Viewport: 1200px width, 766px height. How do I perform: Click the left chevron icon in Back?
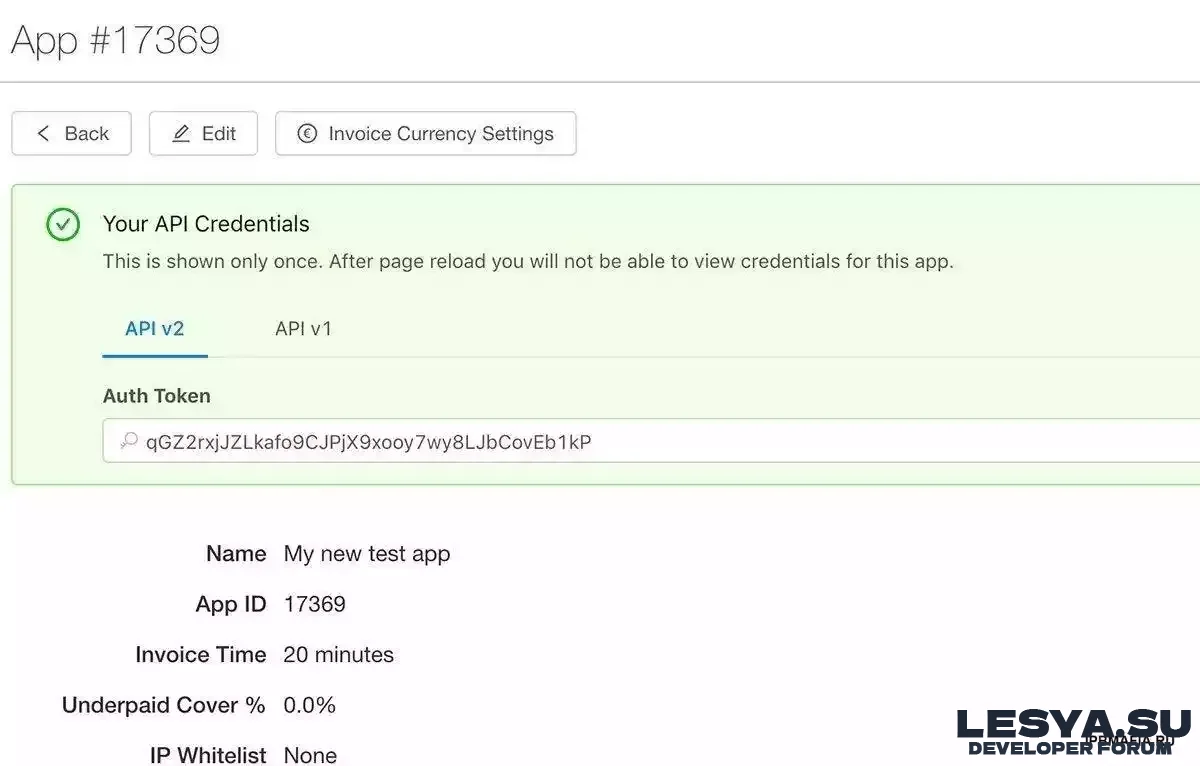(x=43, y=134)
